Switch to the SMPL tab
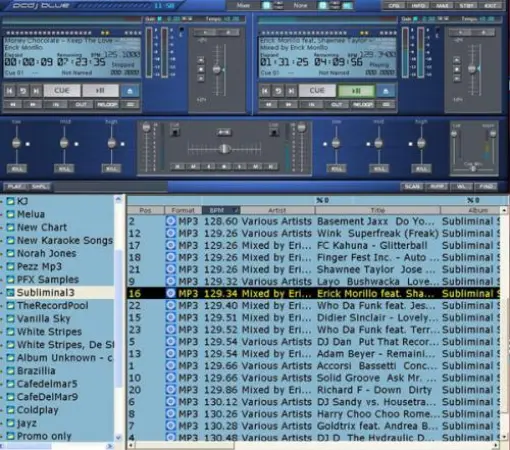This screenshot has height=450, width=510. coord(40,186)
